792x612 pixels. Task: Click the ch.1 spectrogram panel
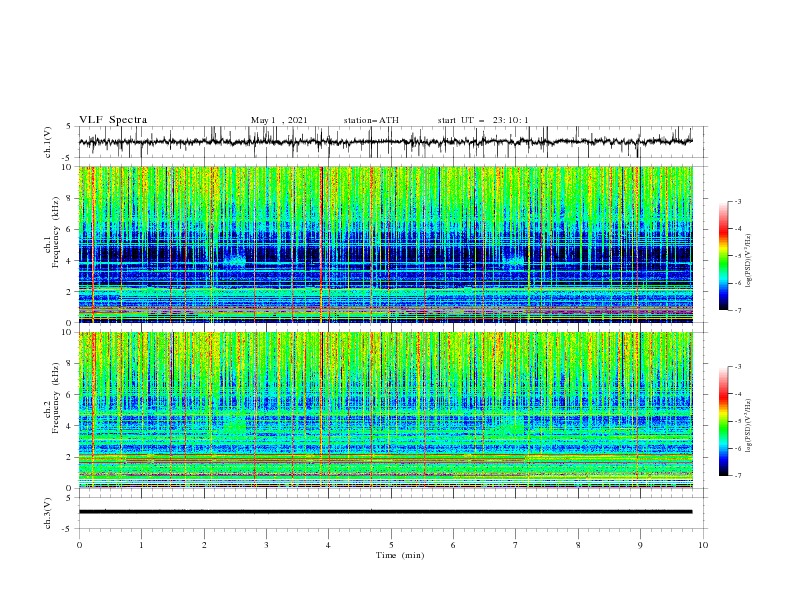pos(385,244)
